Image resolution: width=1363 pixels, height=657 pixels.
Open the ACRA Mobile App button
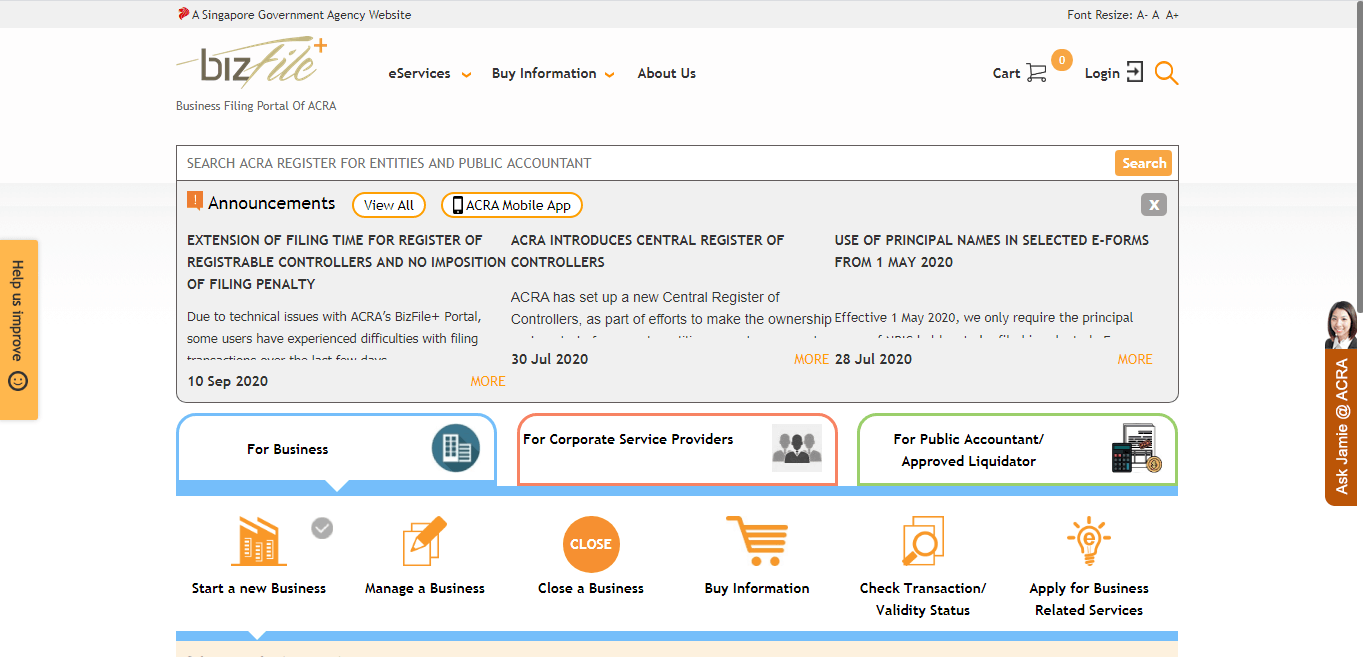511,205
